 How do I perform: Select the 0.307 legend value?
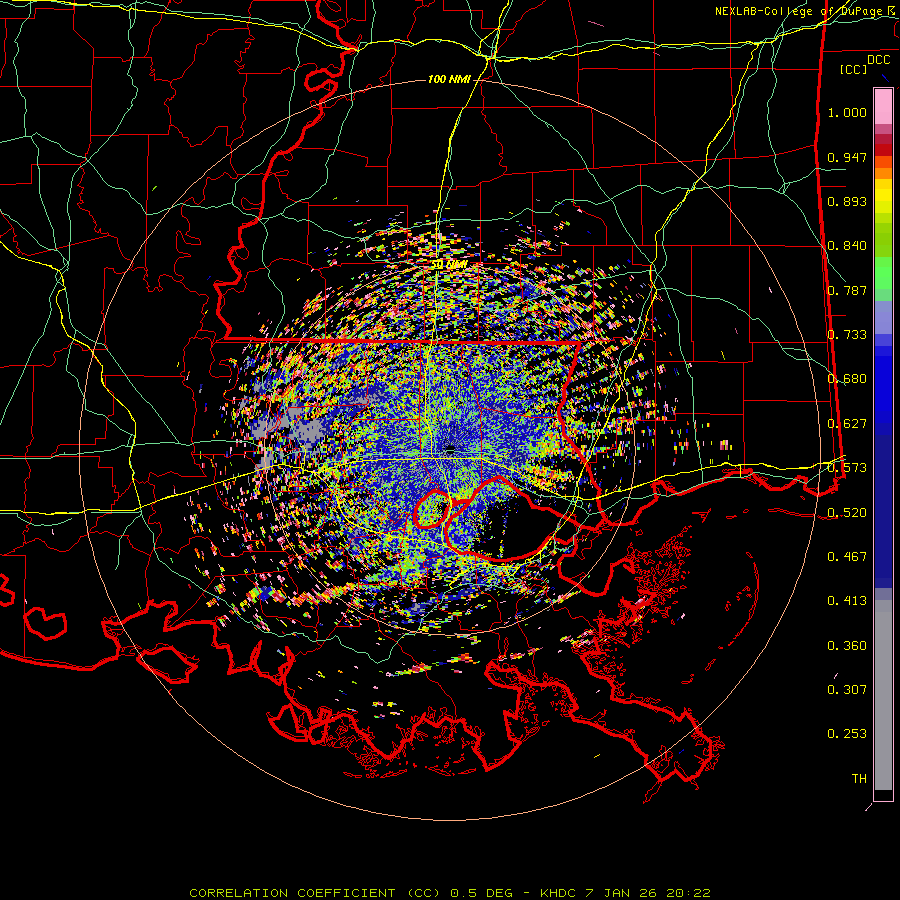tap(847, 689)
